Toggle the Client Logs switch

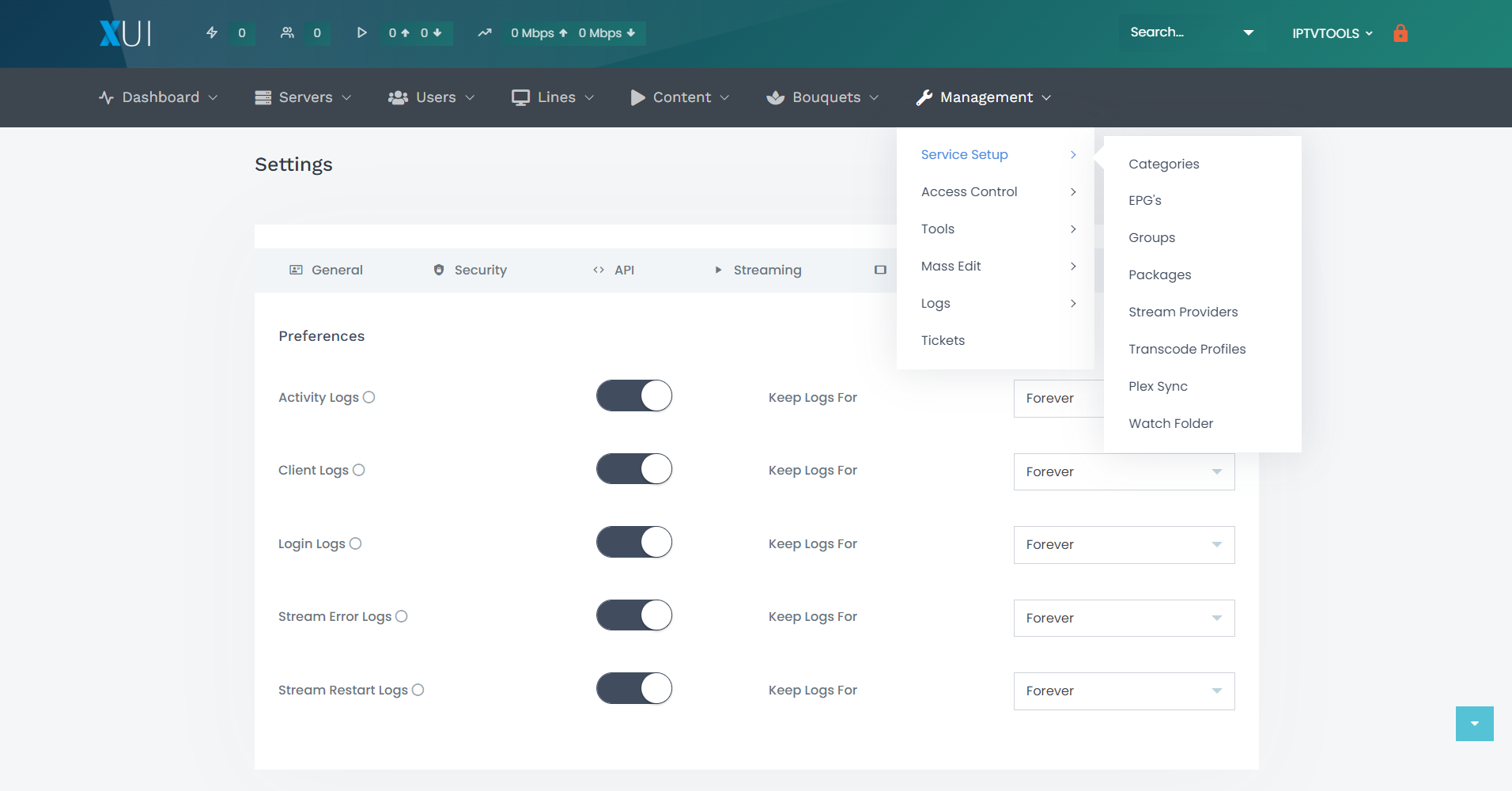pyautogui.click(x=634, y=469)
